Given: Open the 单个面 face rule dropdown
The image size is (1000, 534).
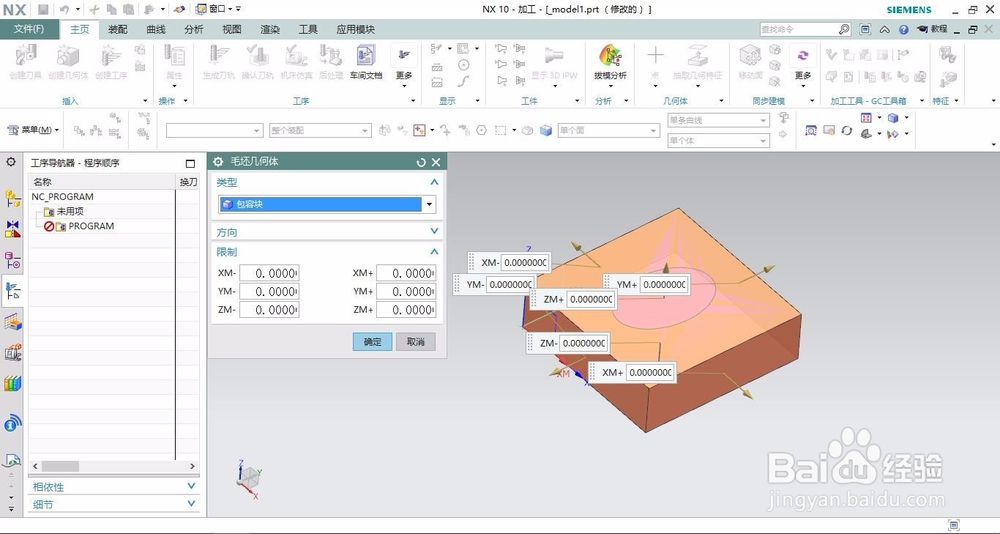Looking at the screenshot, I should click(608, 130).
